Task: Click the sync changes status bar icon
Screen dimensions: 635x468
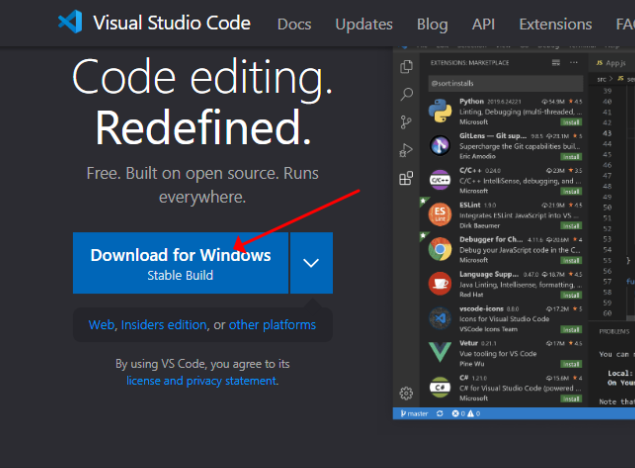Action: coord(440,413)
